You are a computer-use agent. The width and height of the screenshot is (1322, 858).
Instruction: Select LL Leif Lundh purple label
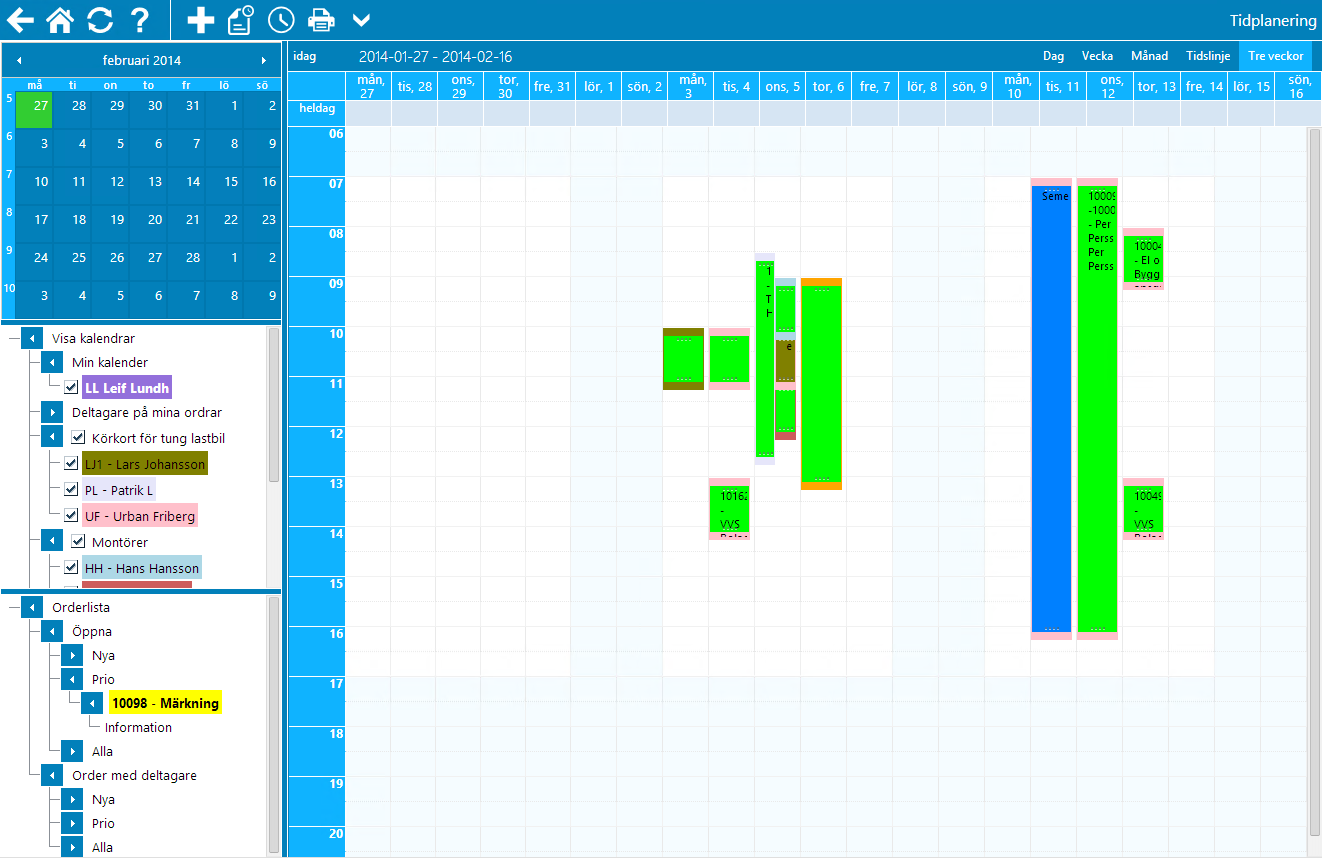tap(127, 387)
